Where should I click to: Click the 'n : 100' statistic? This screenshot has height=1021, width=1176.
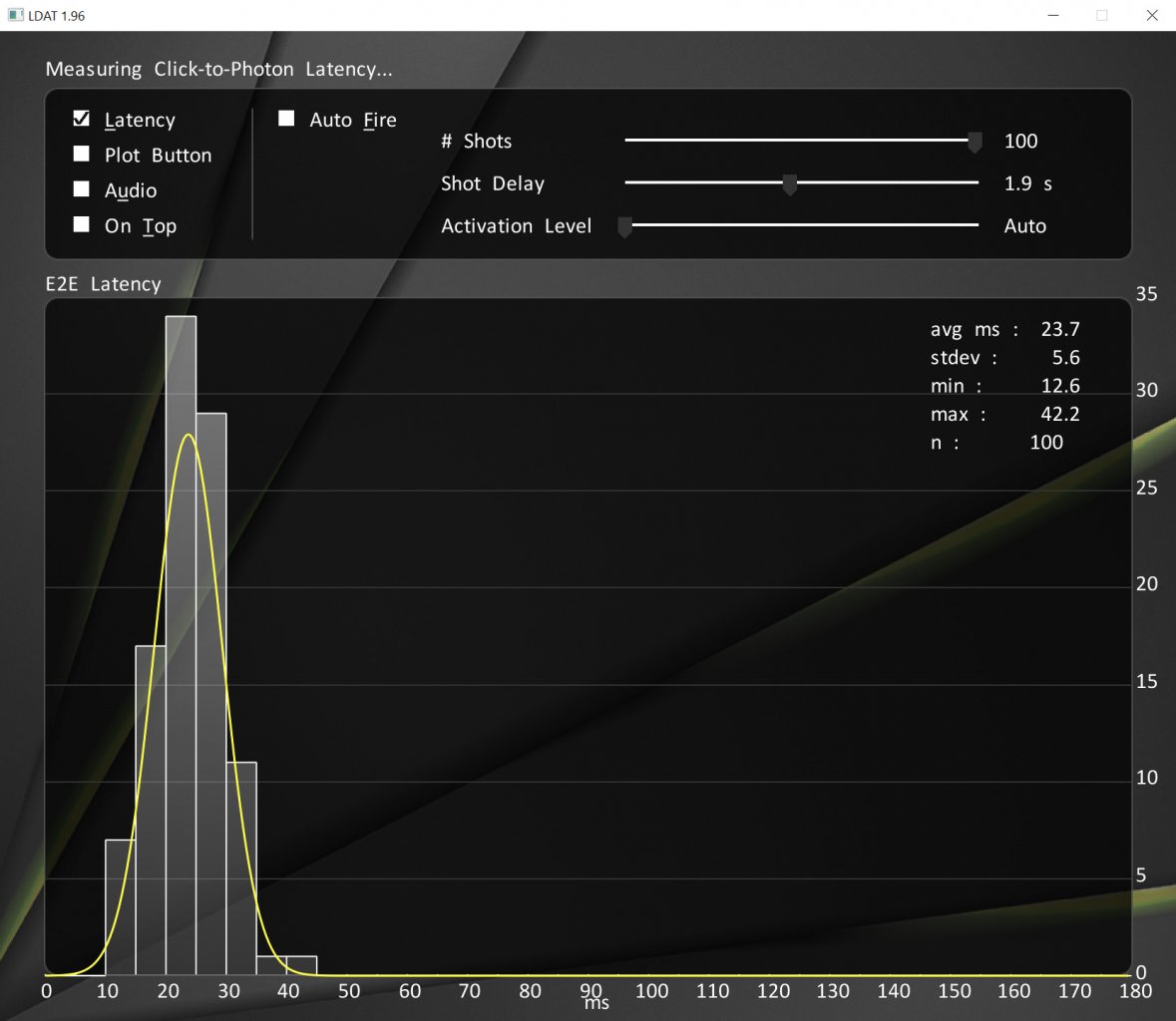point(997,443)
